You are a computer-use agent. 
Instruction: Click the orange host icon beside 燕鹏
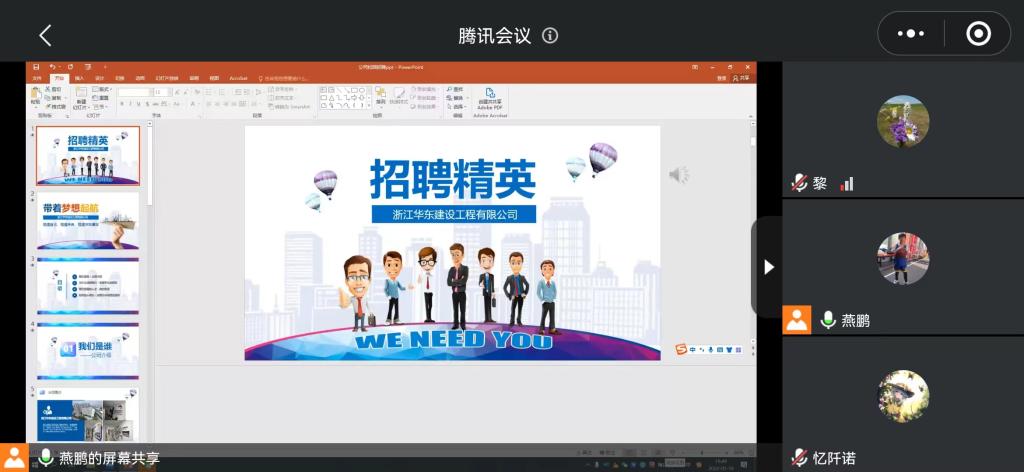797,320
